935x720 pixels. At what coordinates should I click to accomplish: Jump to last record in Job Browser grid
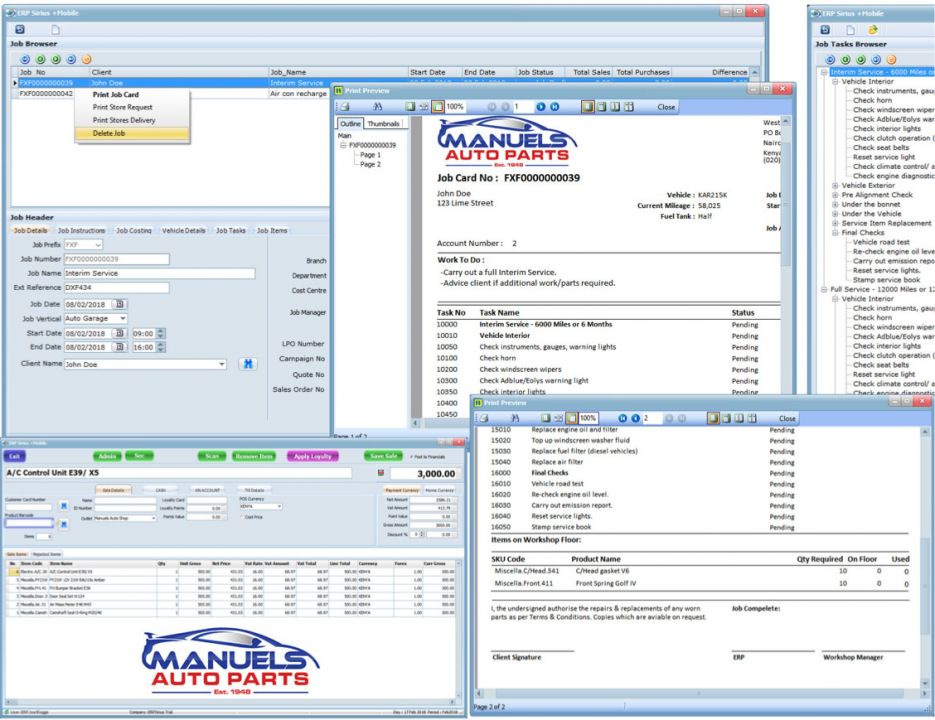point(71,59)
